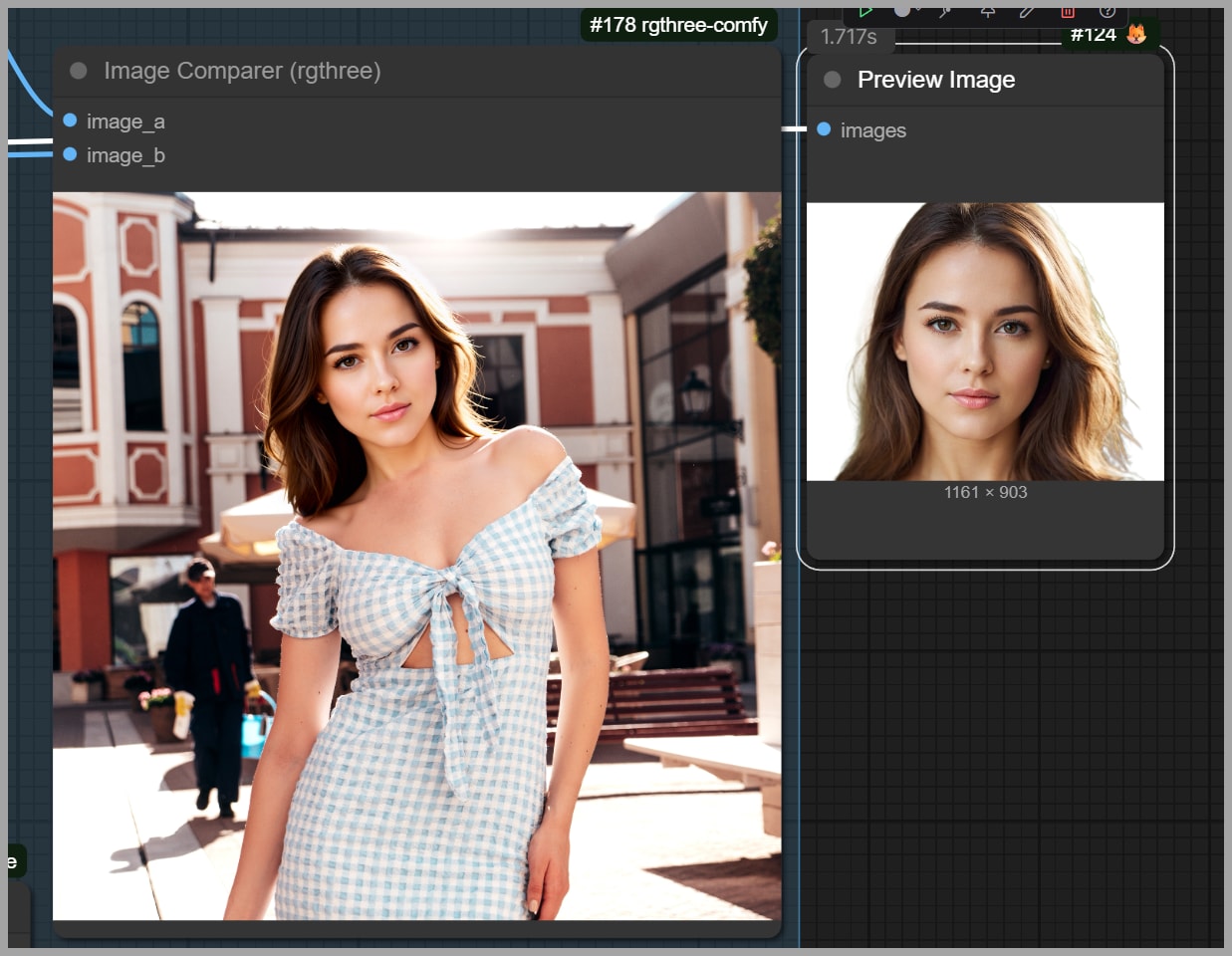Open help with the question mark icon
This screenshot has width=1232, height=956.
(x=1107, y=11)
